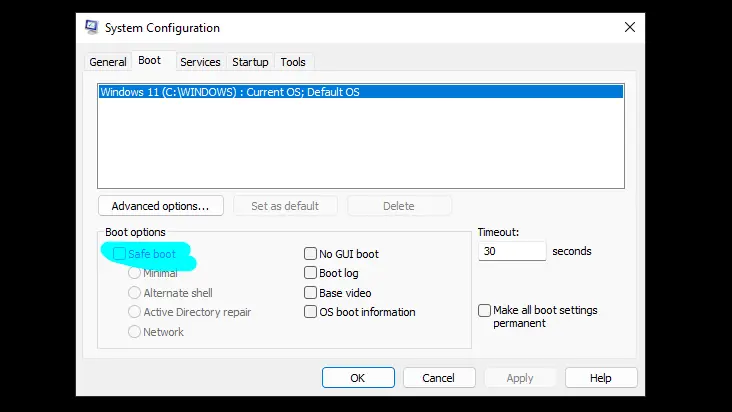This screenshot has width=732, height=412.
Task: Switch to the General tab
Action: point(108,62)
